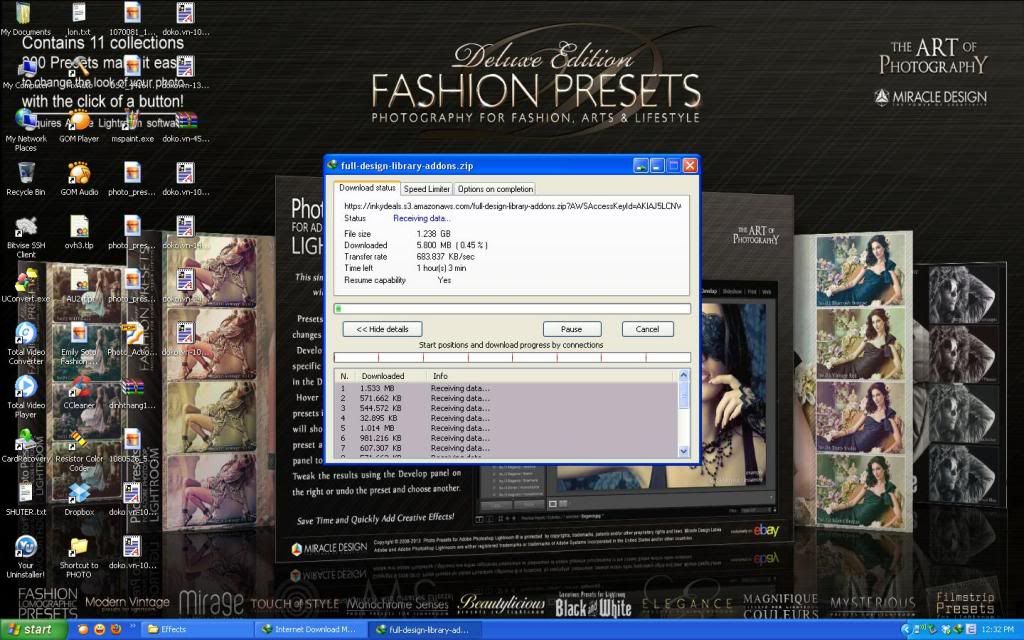Click the Hide details button
The height and width of the screenshot is (640, 1024).
(383, 329)
